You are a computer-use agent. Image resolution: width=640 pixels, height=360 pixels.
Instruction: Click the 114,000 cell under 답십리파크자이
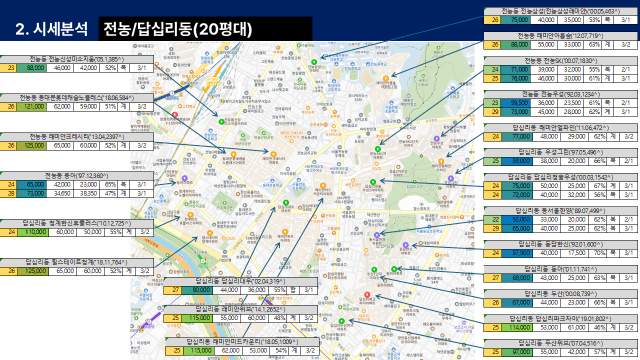517,327
